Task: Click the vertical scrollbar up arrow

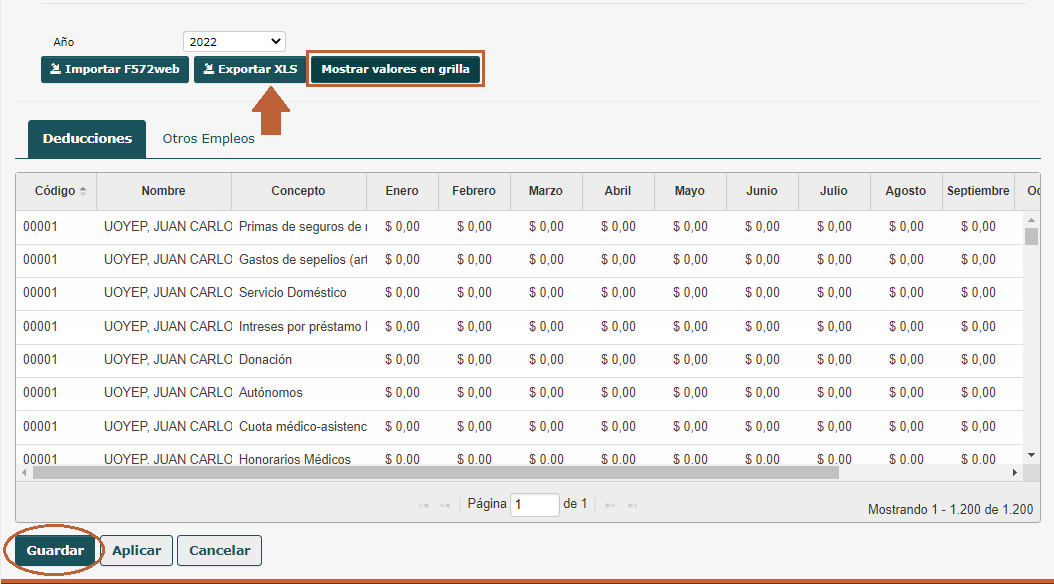Action: click(x=1031, y=220)
